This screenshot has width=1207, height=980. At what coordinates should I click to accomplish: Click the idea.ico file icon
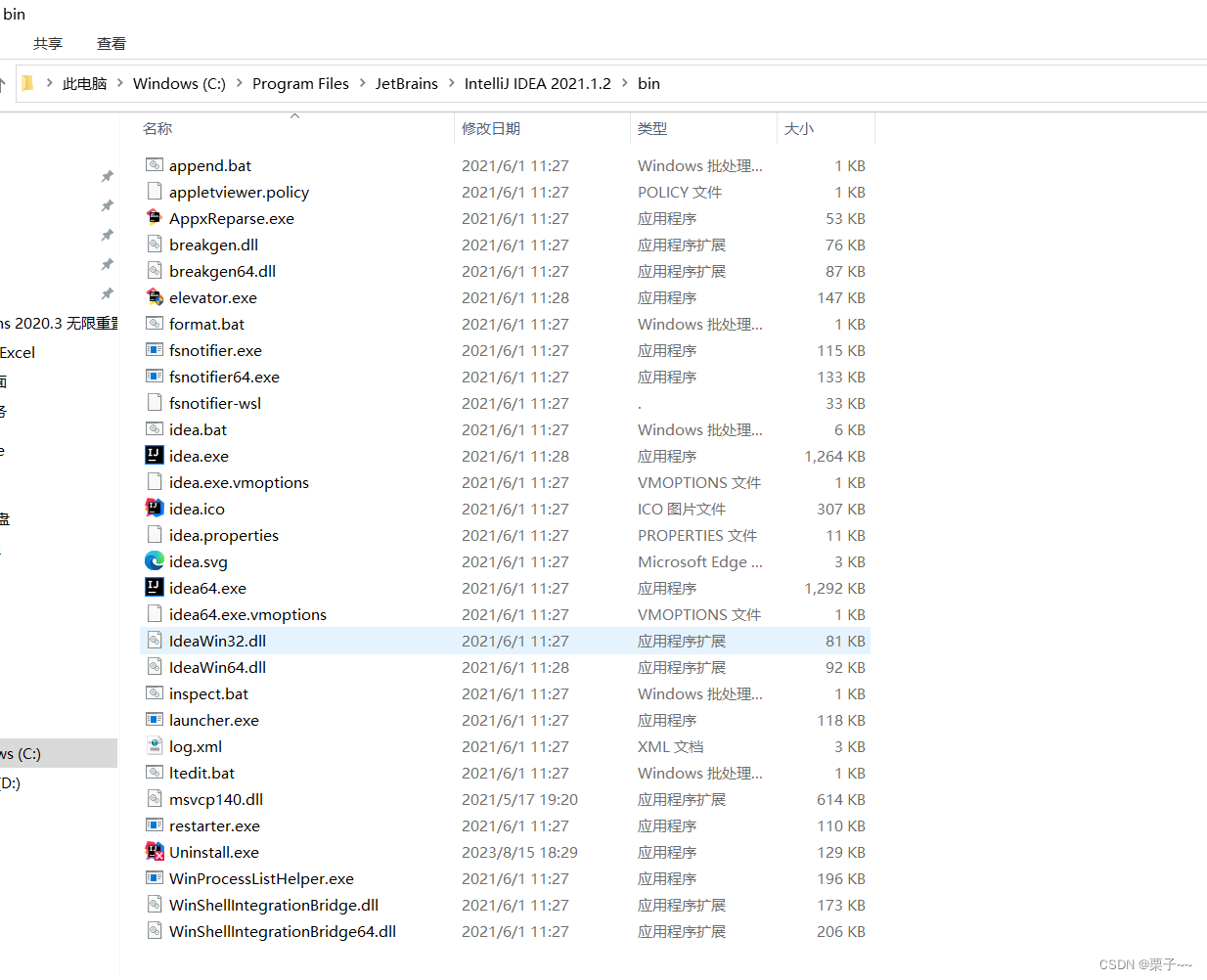pos(155,509)
